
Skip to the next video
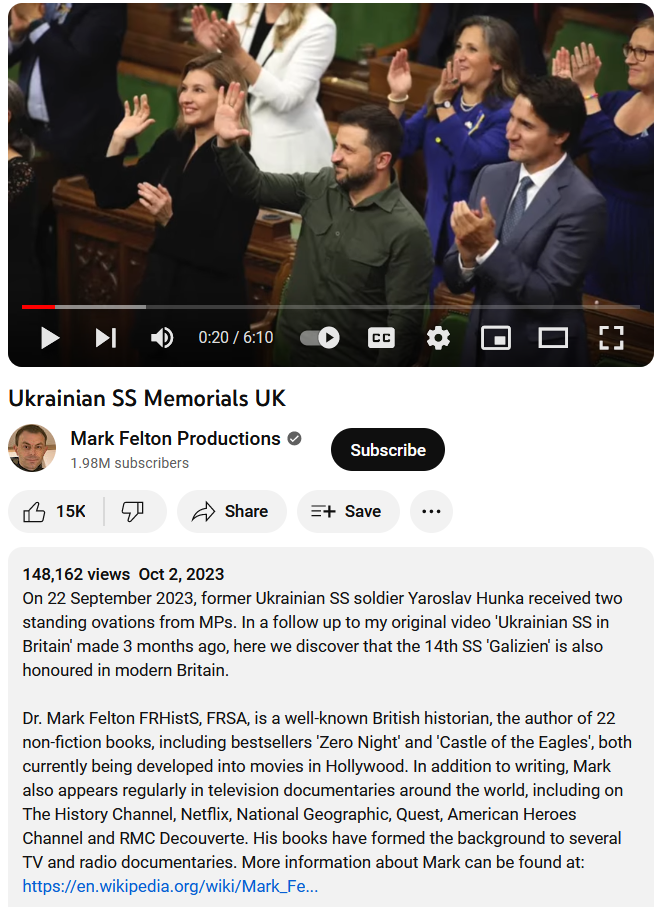tap(105, 338)
